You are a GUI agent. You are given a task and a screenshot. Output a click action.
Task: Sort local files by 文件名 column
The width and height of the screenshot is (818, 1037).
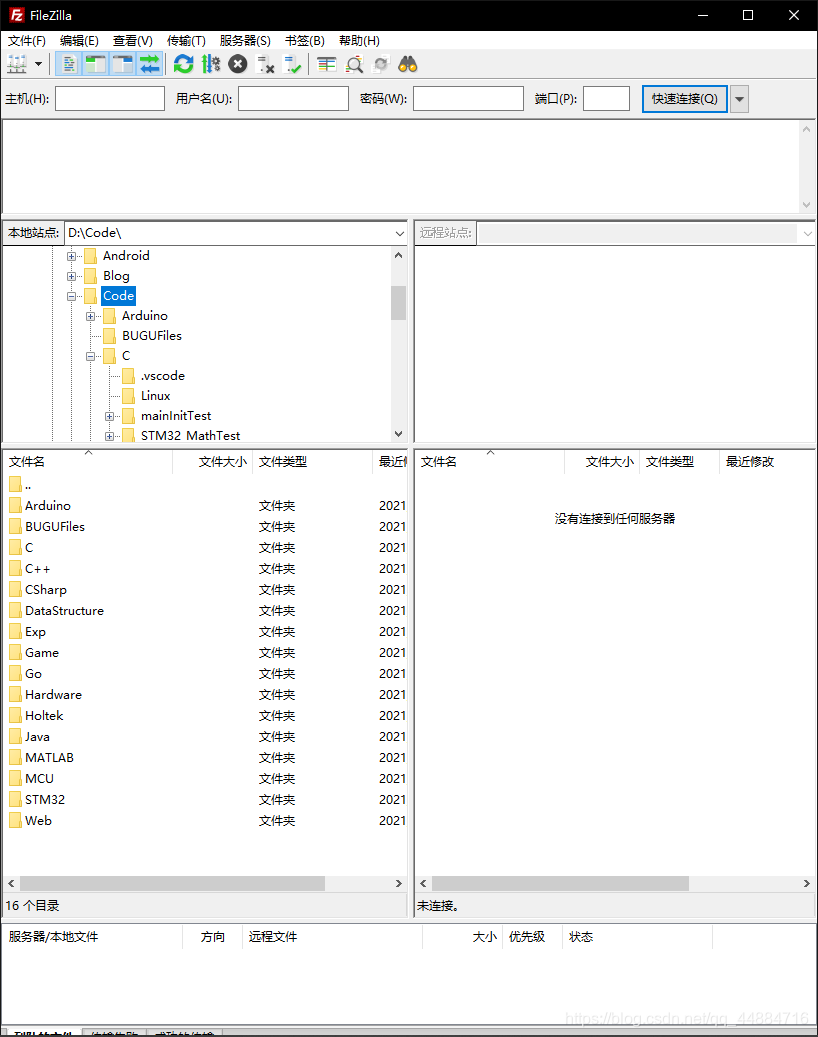click(89, 462)
